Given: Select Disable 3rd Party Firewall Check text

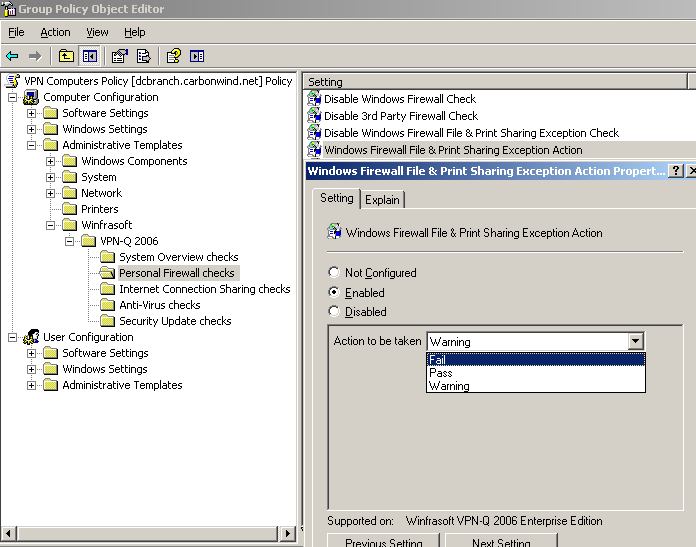Looking at the screenshot, I should coord(401,115).
